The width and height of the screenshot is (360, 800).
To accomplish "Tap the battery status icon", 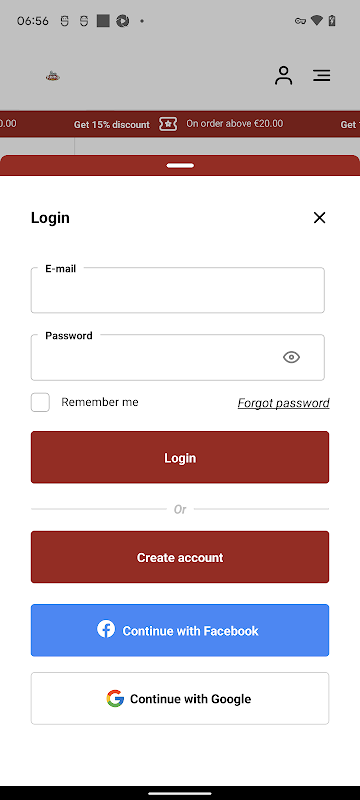I will 332,21.
